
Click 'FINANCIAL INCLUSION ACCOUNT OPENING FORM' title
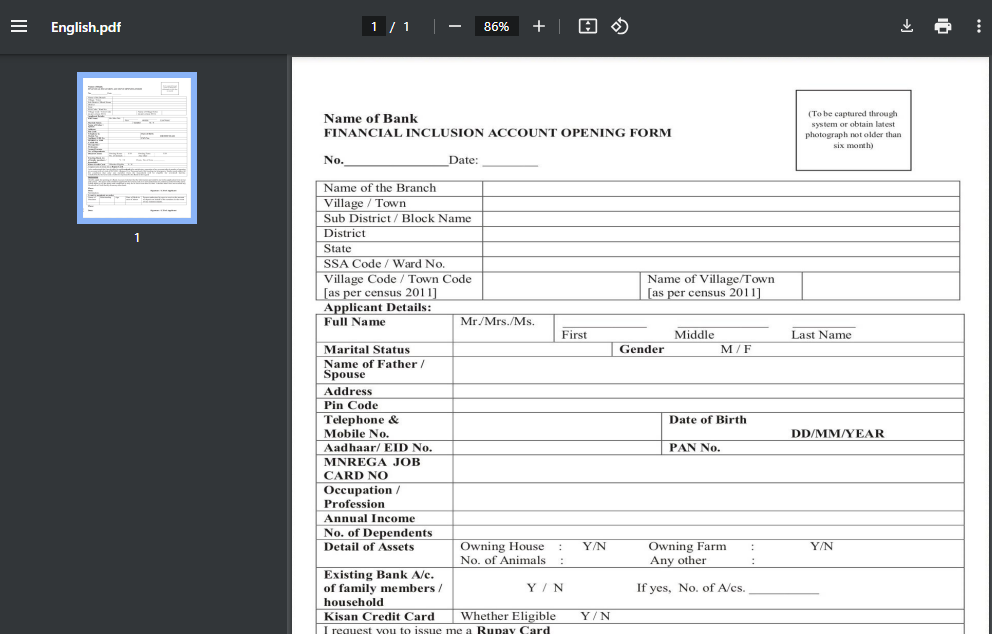[x=497, y=133]
